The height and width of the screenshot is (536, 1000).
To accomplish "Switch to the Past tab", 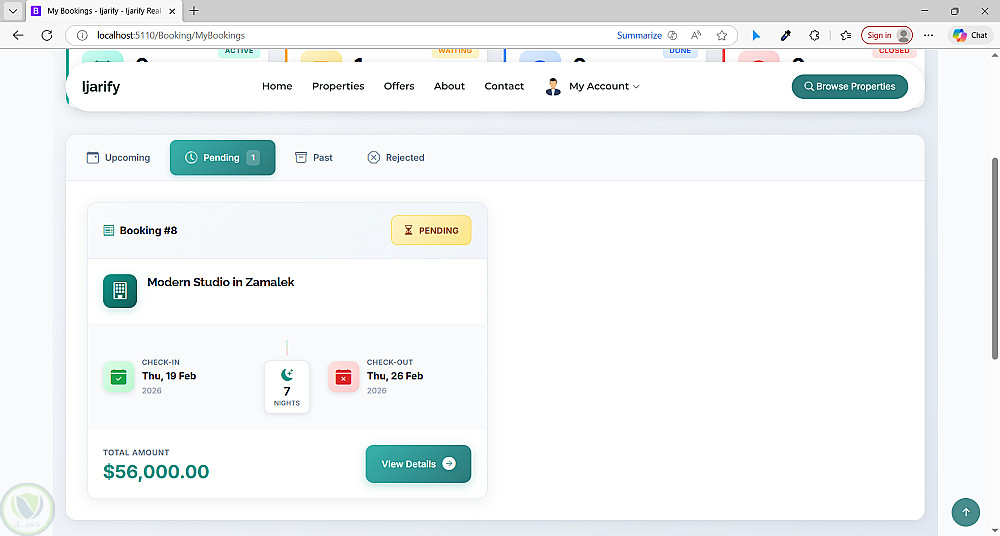I will pyautogui.click(x=314, y=158).
